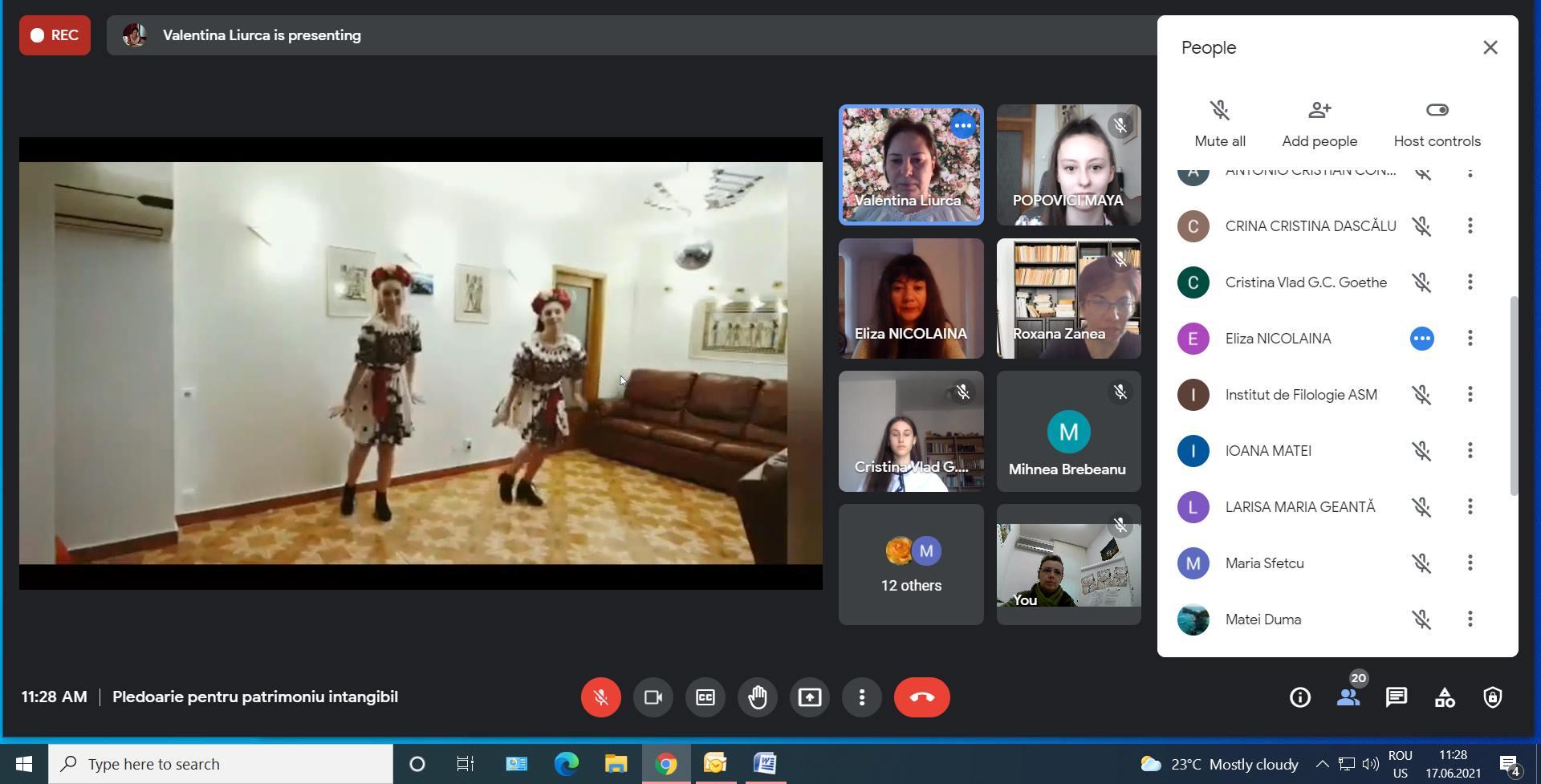Open the Activities icon
Viewport: 1541px width, 784px height.
click(1445, 697)
